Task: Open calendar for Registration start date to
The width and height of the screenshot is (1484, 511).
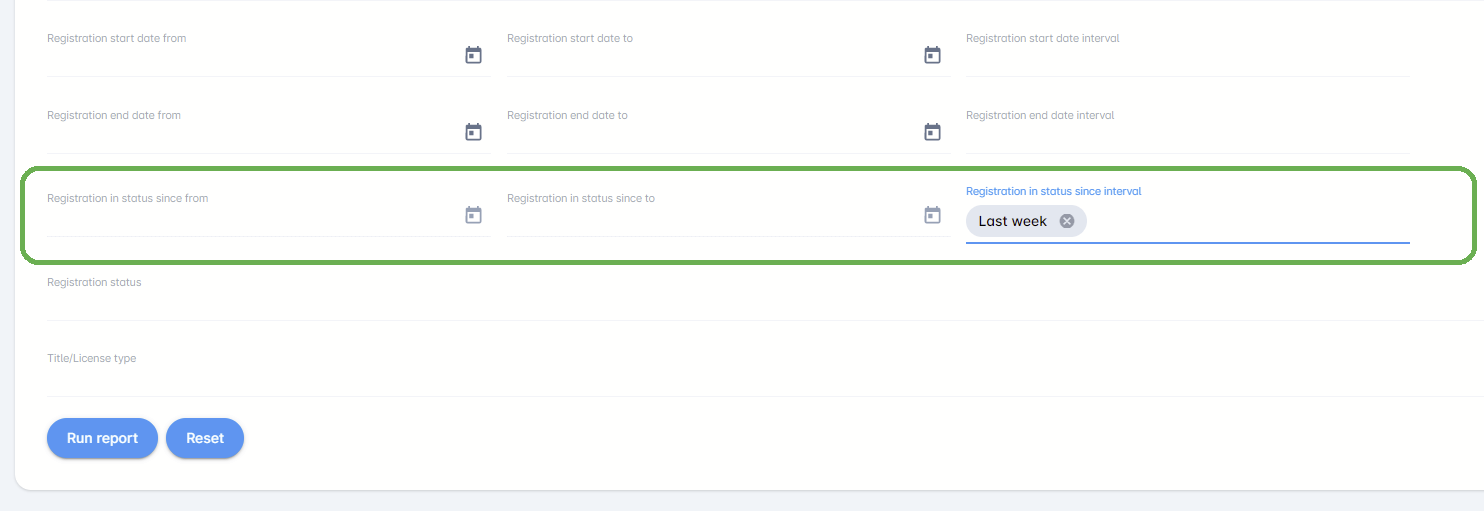Action: [x=932, y=55]
